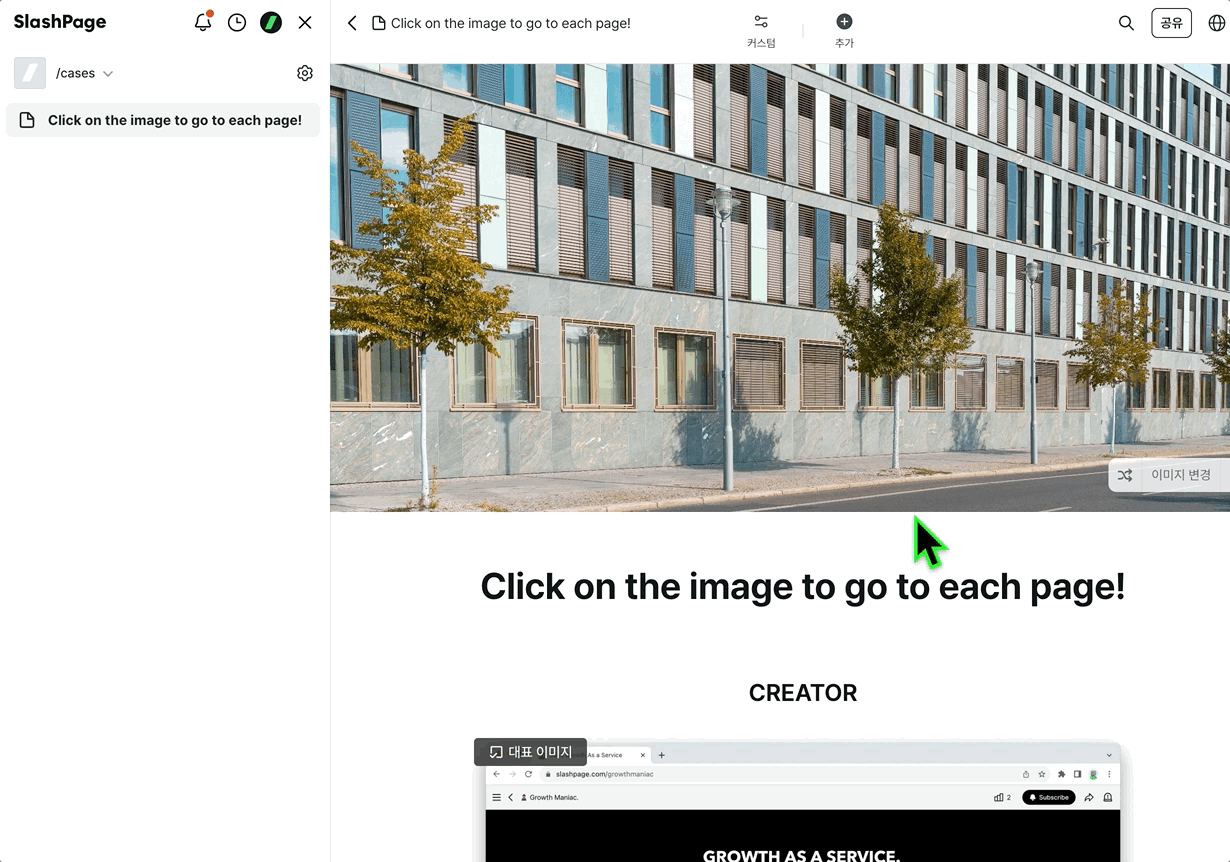The width and height of the screenshot is (1230, 862).
Task: Click the 추가 plus button
Action: [844, 30]
